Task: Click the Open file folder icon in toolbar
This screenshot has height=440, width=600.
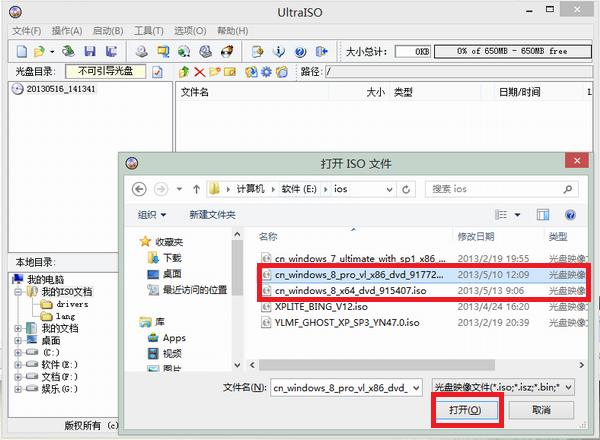Action: [x=39, y=51]
